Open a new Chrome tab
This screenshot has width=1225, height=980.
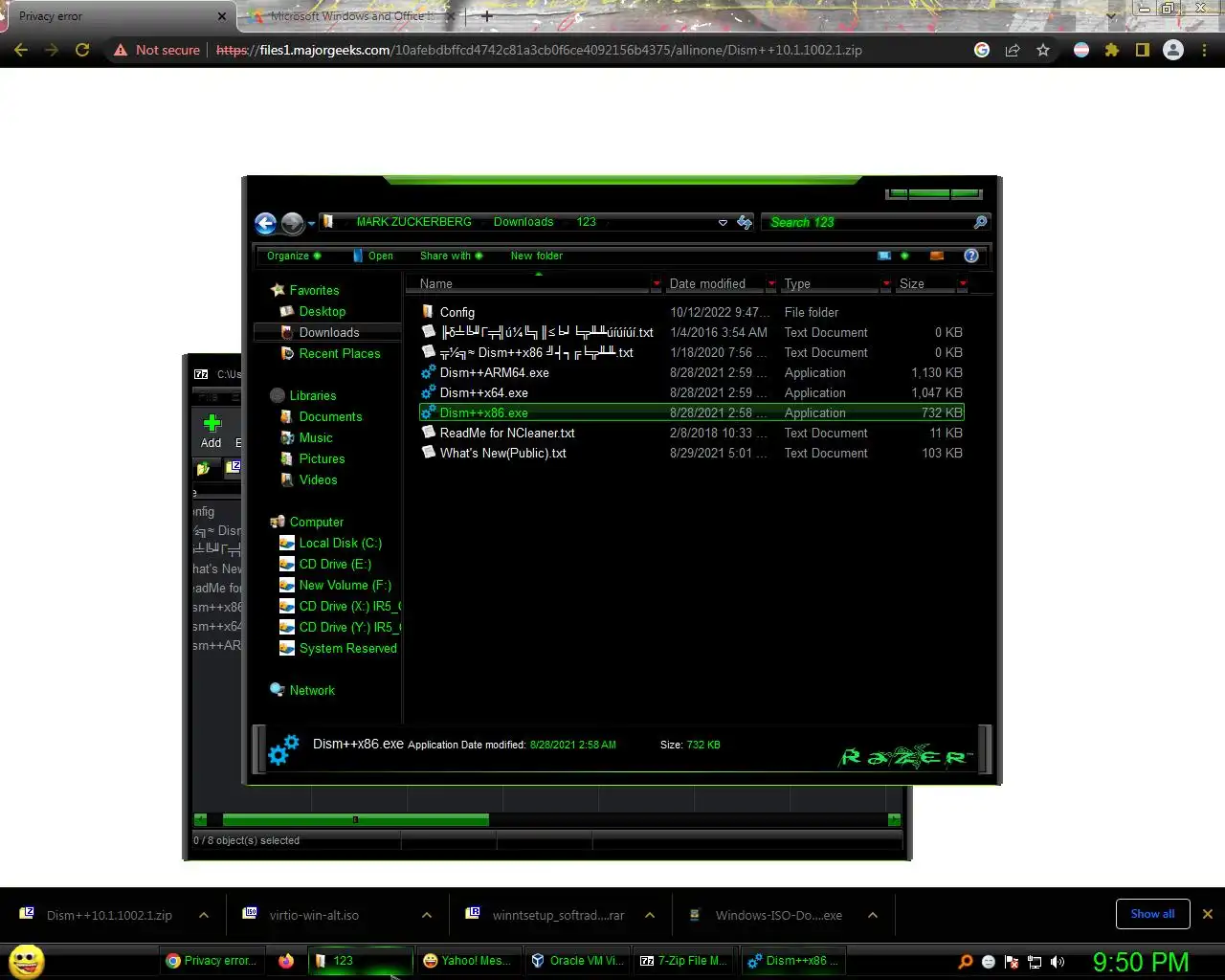(487, 15)
